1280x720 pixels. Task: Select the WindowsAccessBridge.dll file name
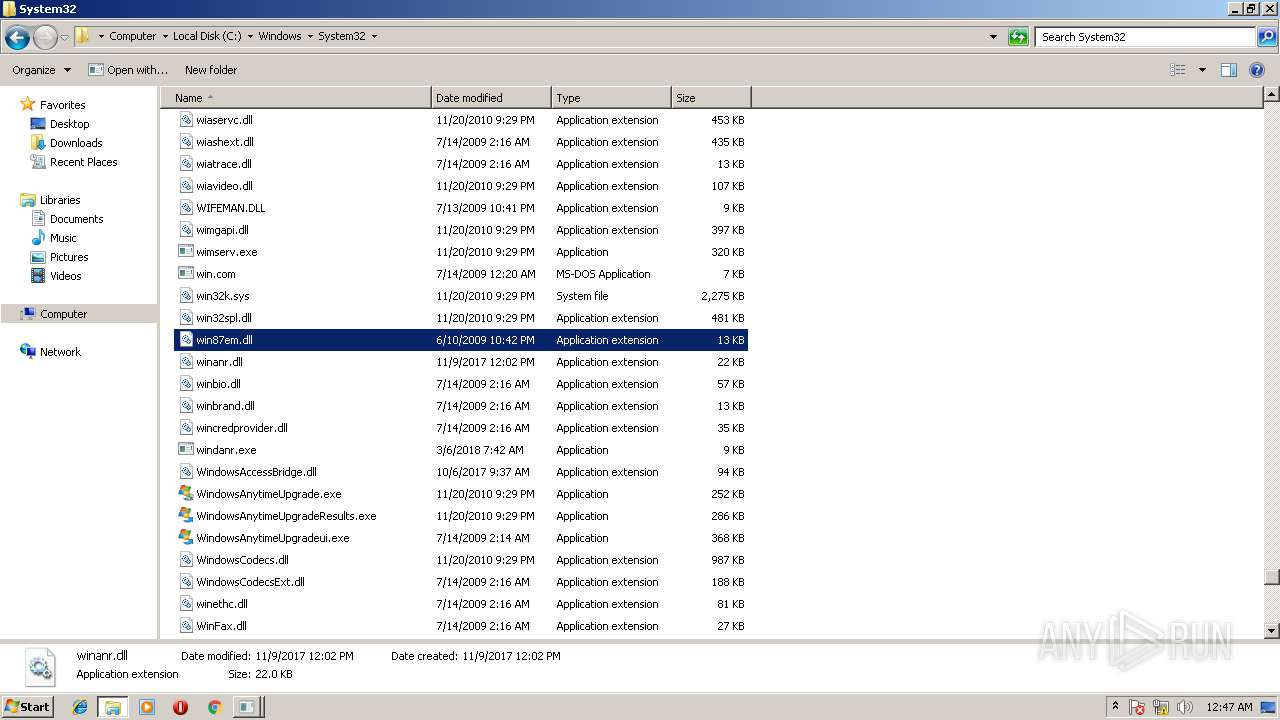(x=256, y=472)
